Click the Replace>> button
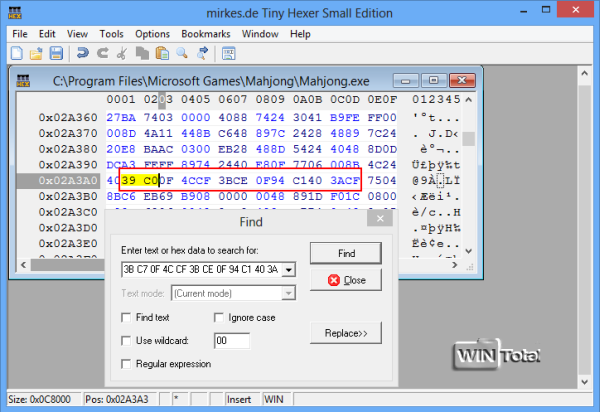 click(346, 333)
